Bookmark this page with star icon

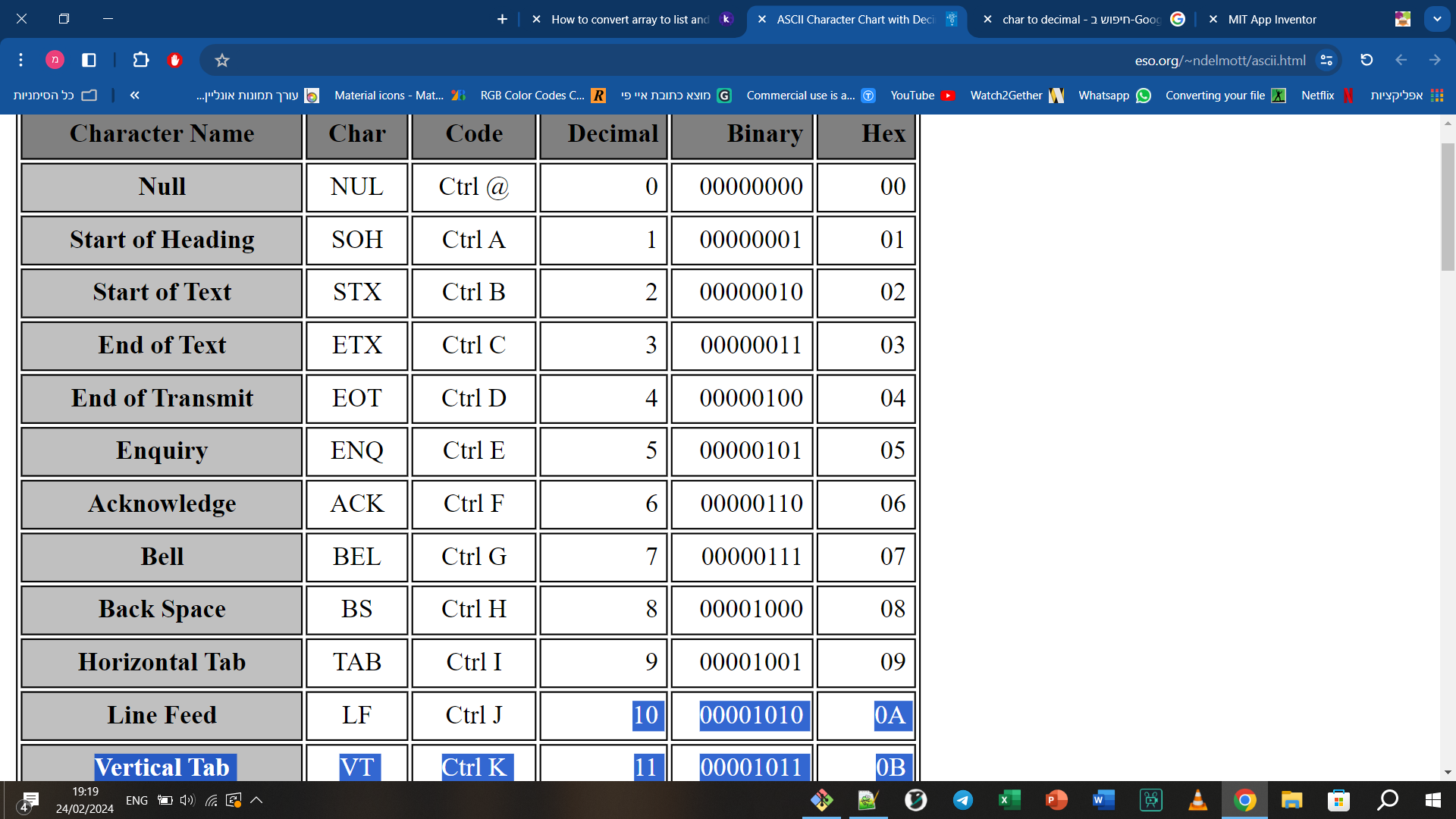coord(221,60)
